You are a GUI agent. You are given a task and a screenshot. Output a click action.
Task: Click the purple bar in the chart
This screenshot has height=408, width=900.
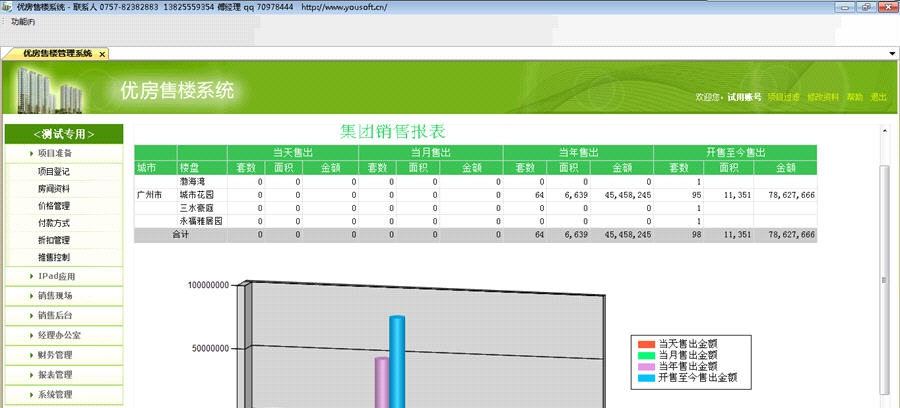point(382,382)
